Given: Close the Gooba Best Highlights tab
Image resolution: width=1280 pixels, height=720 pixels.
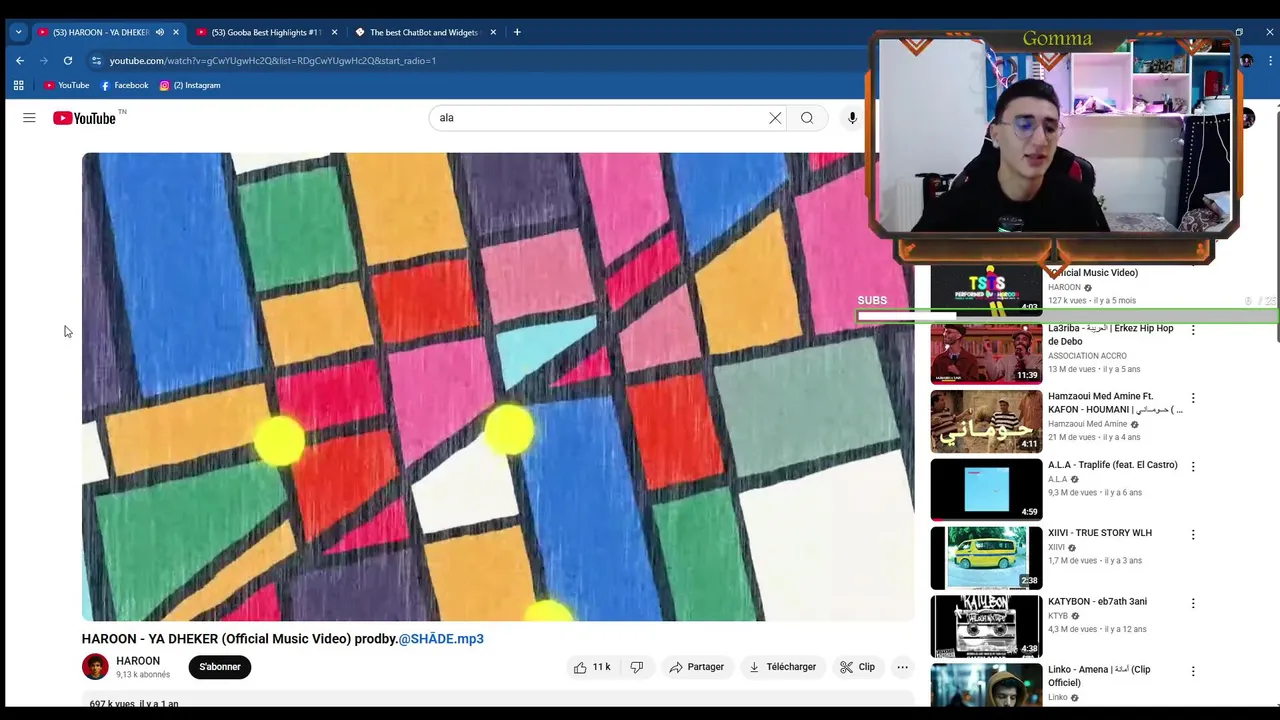Looking at the screenshot, I should (334, 32).
